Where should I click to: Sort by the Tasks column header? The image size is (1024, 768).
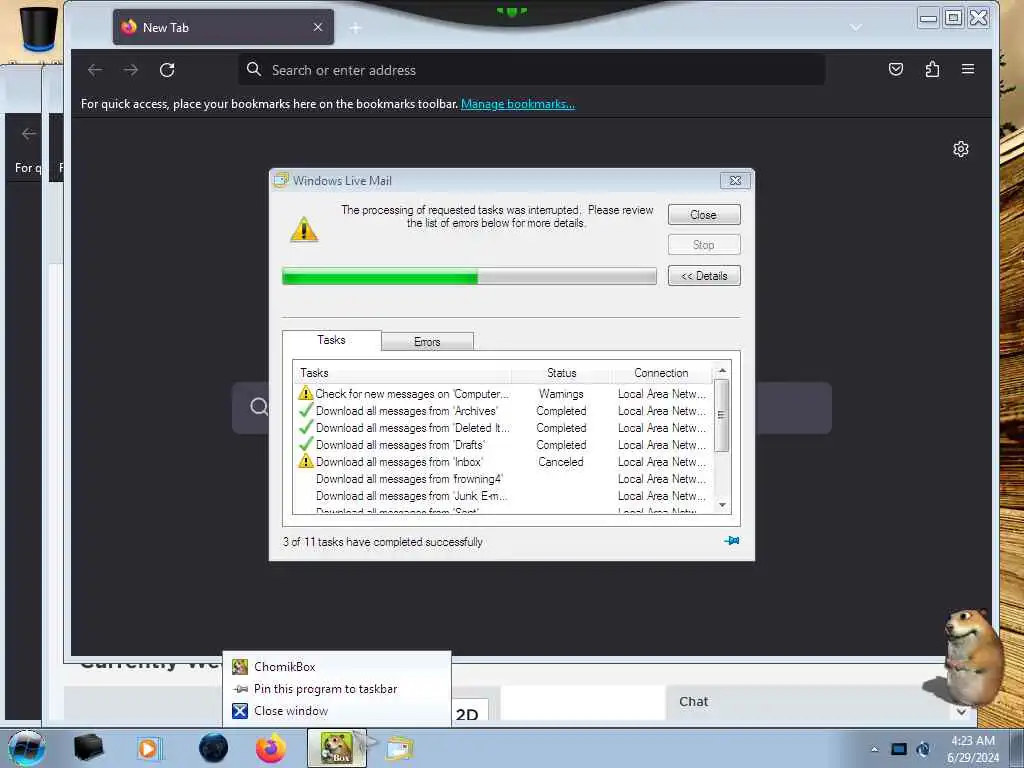(402, 373)
